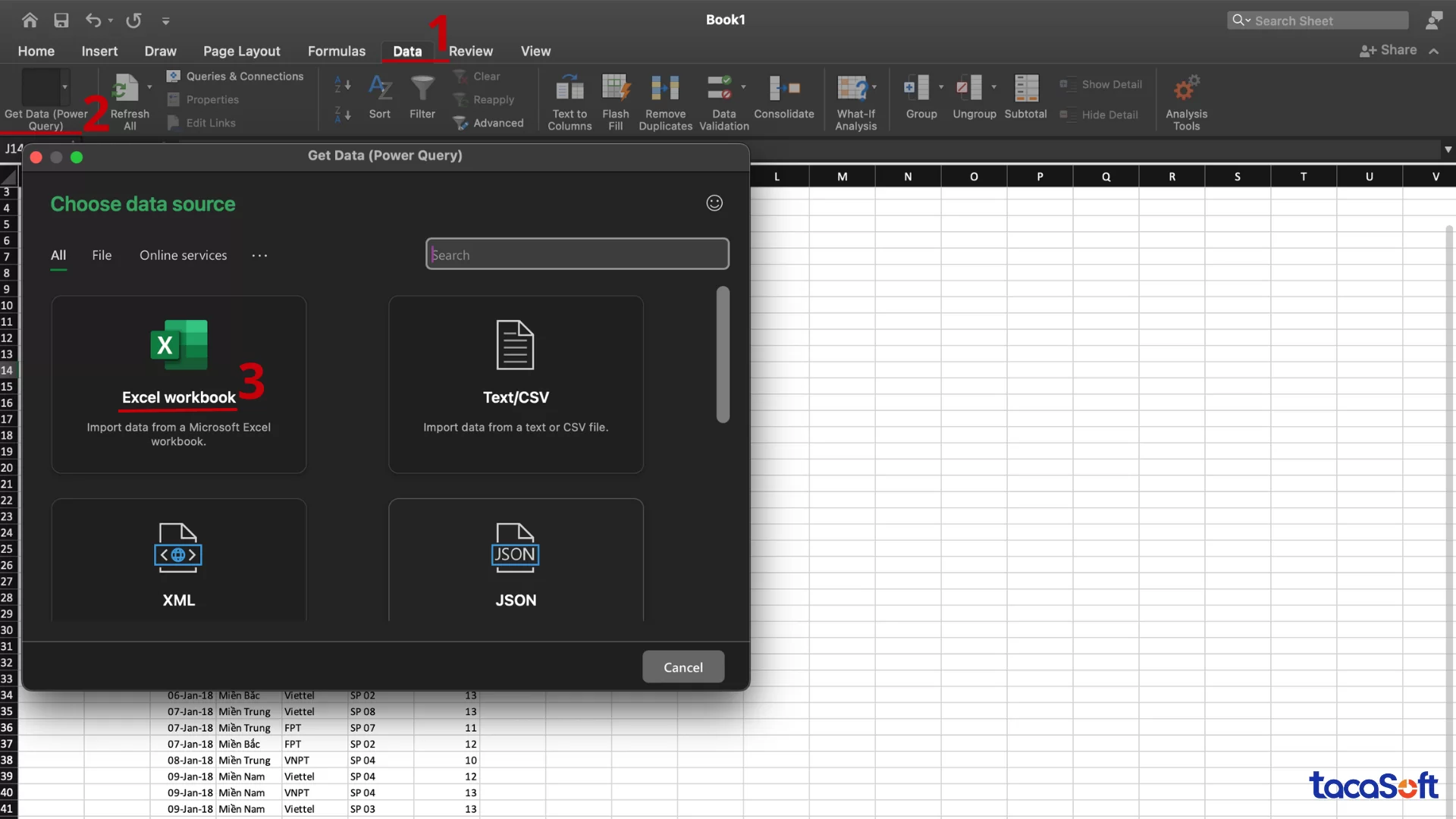Viewport: 1456px width, 819px height.
Task: Click the Flash Fill icon
Action: (x=615, y=89)
